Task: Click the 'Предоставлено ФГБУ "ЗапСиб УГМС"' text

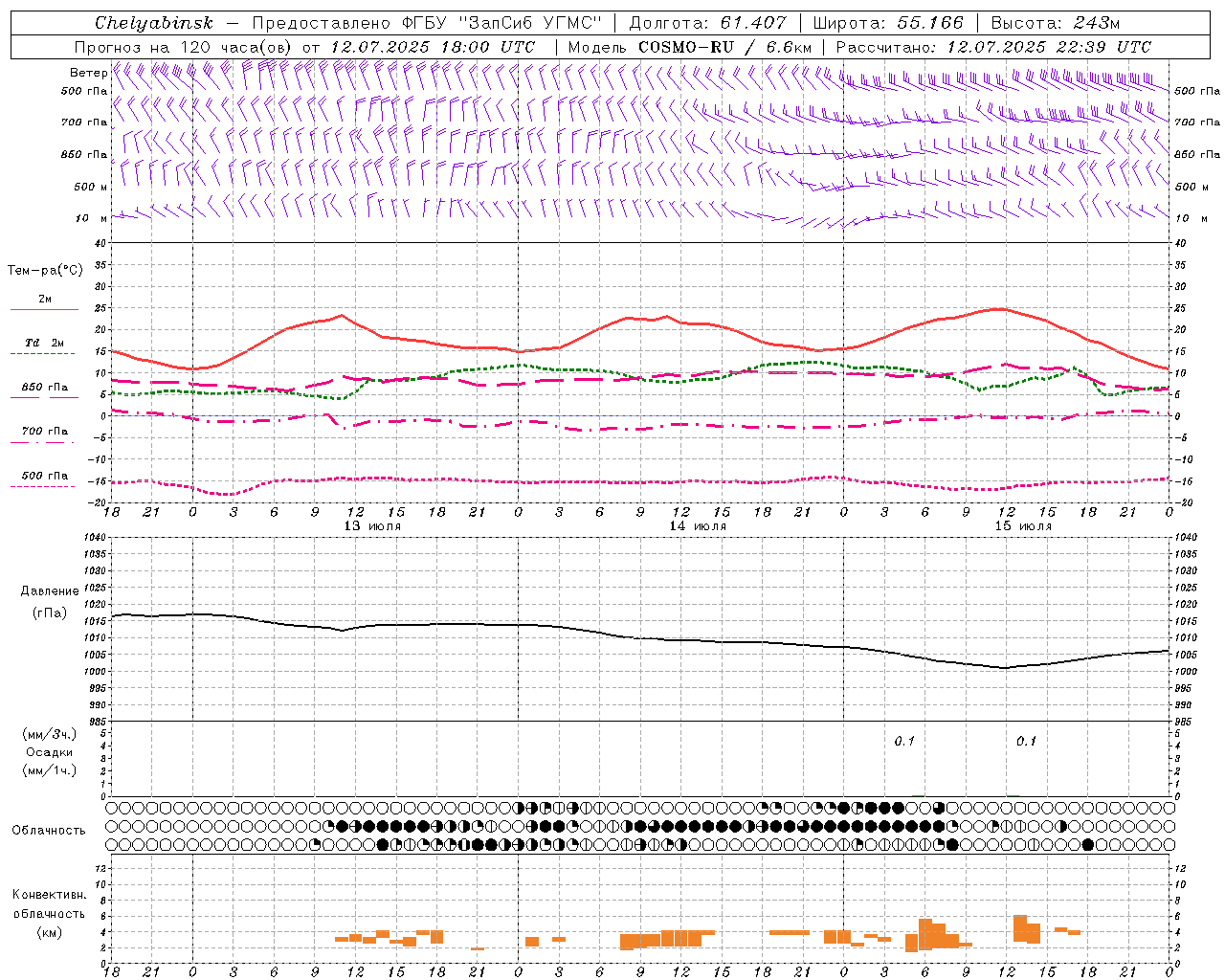Action: pos(427,23)
